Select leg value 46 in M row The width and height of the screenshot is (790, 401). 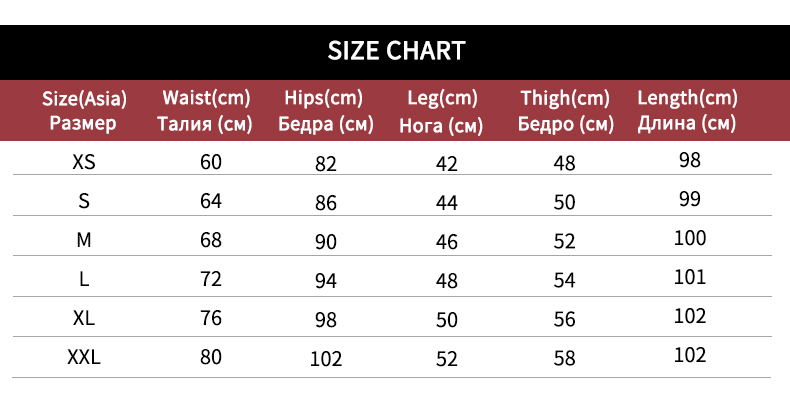pyautogui.click(x=446, y=242)
